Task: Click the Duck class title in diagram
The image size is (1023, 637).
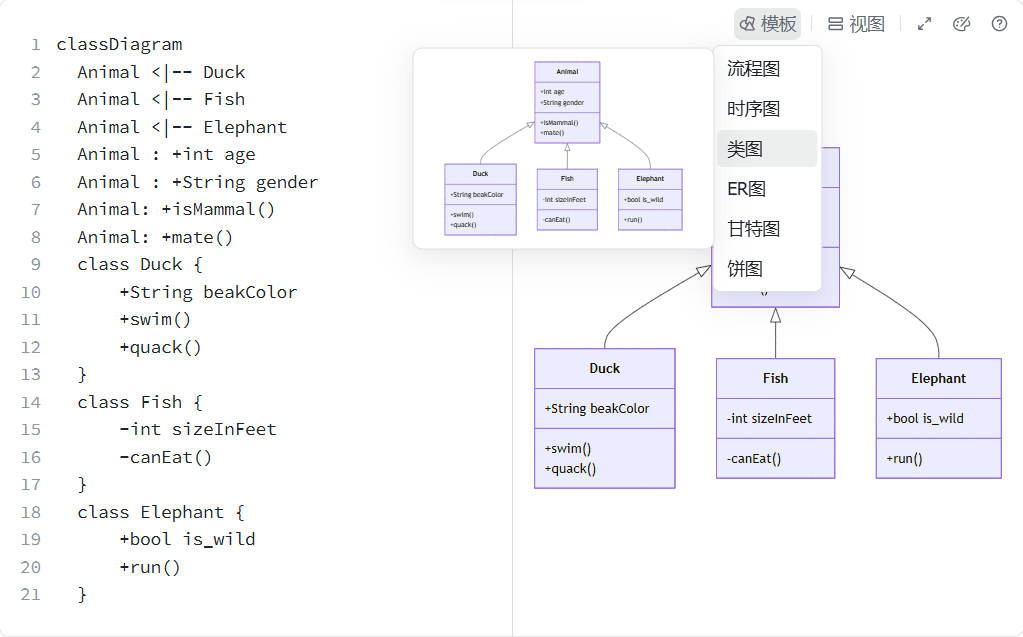Action: point(604,368)
